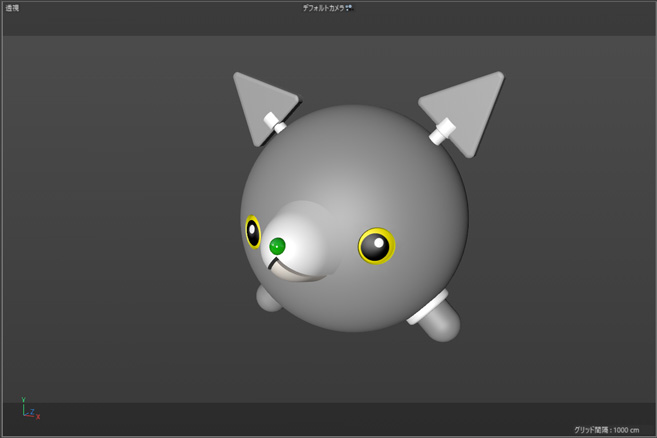Click the XYZ axis gizmo
The width and height of the screenshot is (657, 438).
29,410
